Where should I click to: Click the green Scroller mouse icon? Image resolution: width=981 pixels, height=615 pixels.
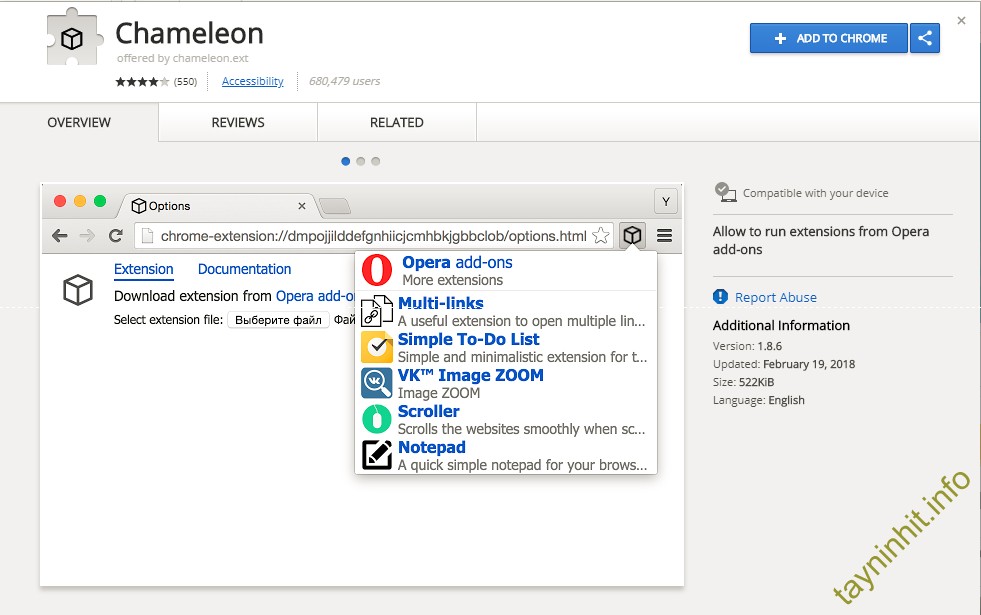(376, 419)
